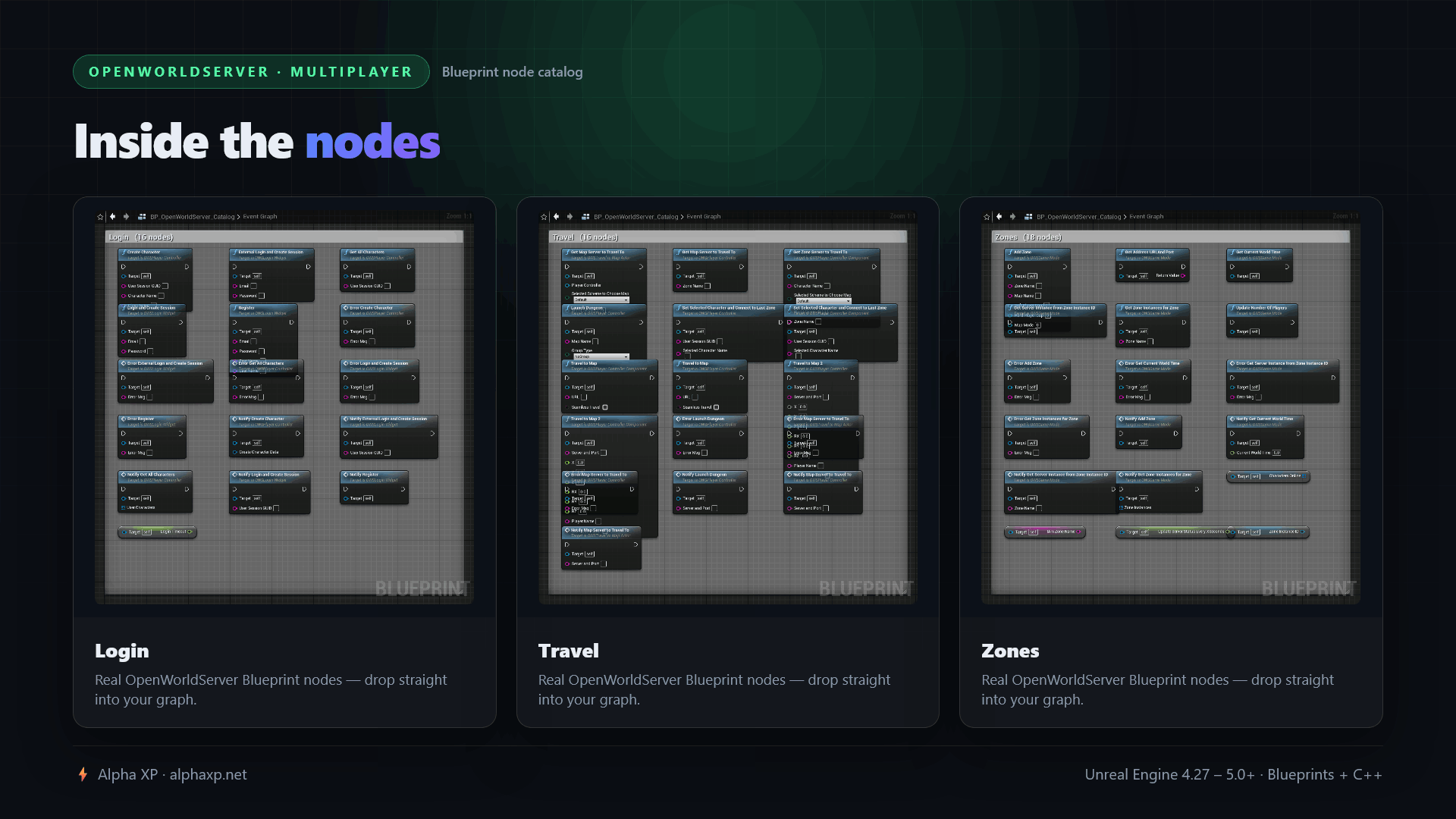The width and height of the screenshot is (1456, 819).
Task: Open Group Type dropdown in Launch Dungeon node
Action: [601, 356]
